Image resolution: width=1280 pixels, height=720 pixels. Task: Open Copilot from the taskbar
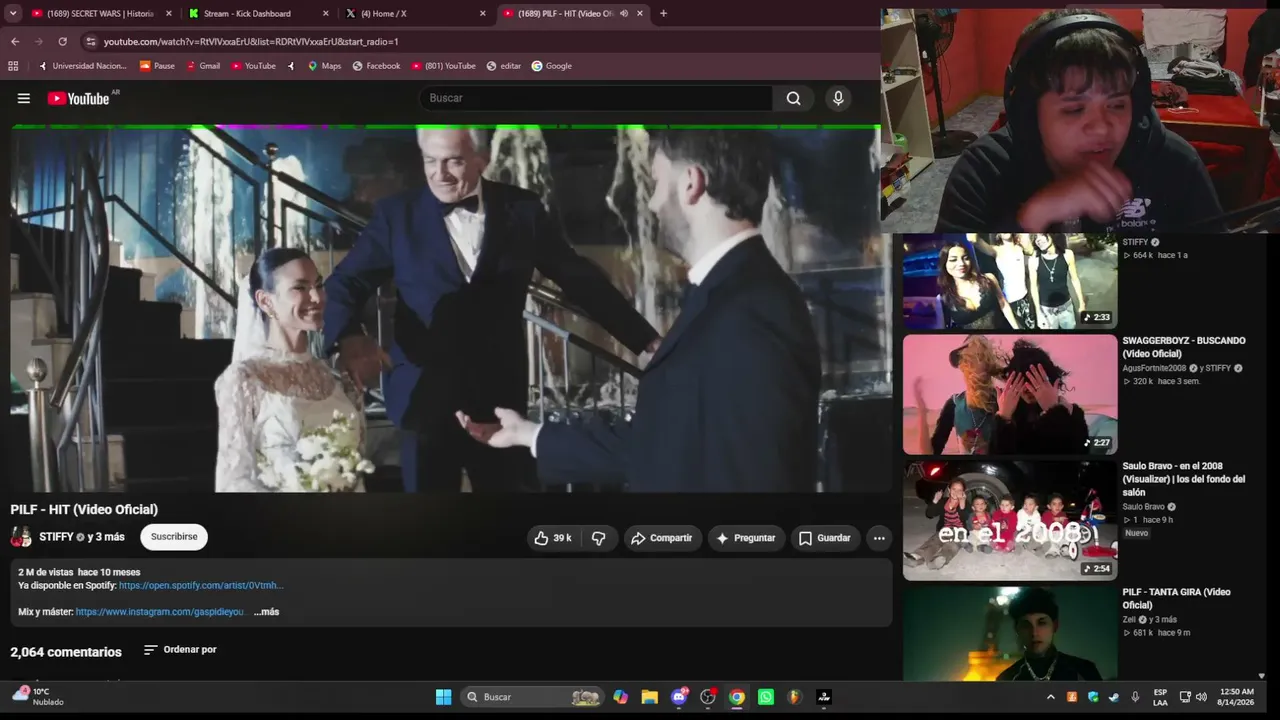point(621,697)
